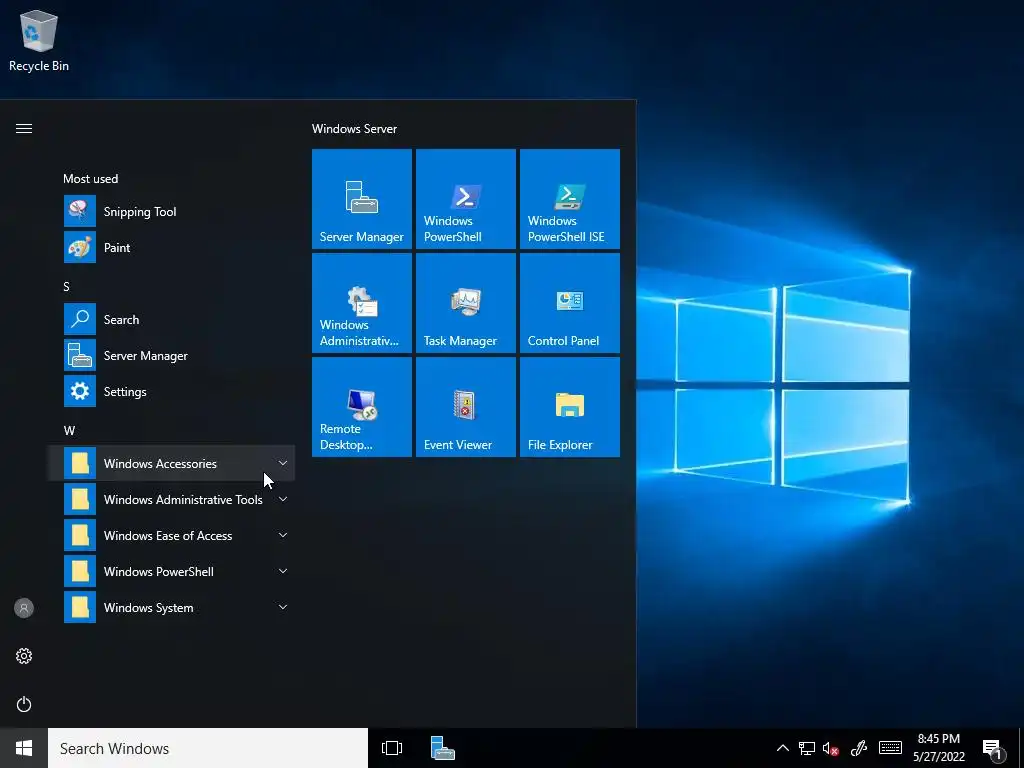Click the "Most used" heading
Image resolution: width=1024 pixels, height=768 pixels.
[91, 178]
